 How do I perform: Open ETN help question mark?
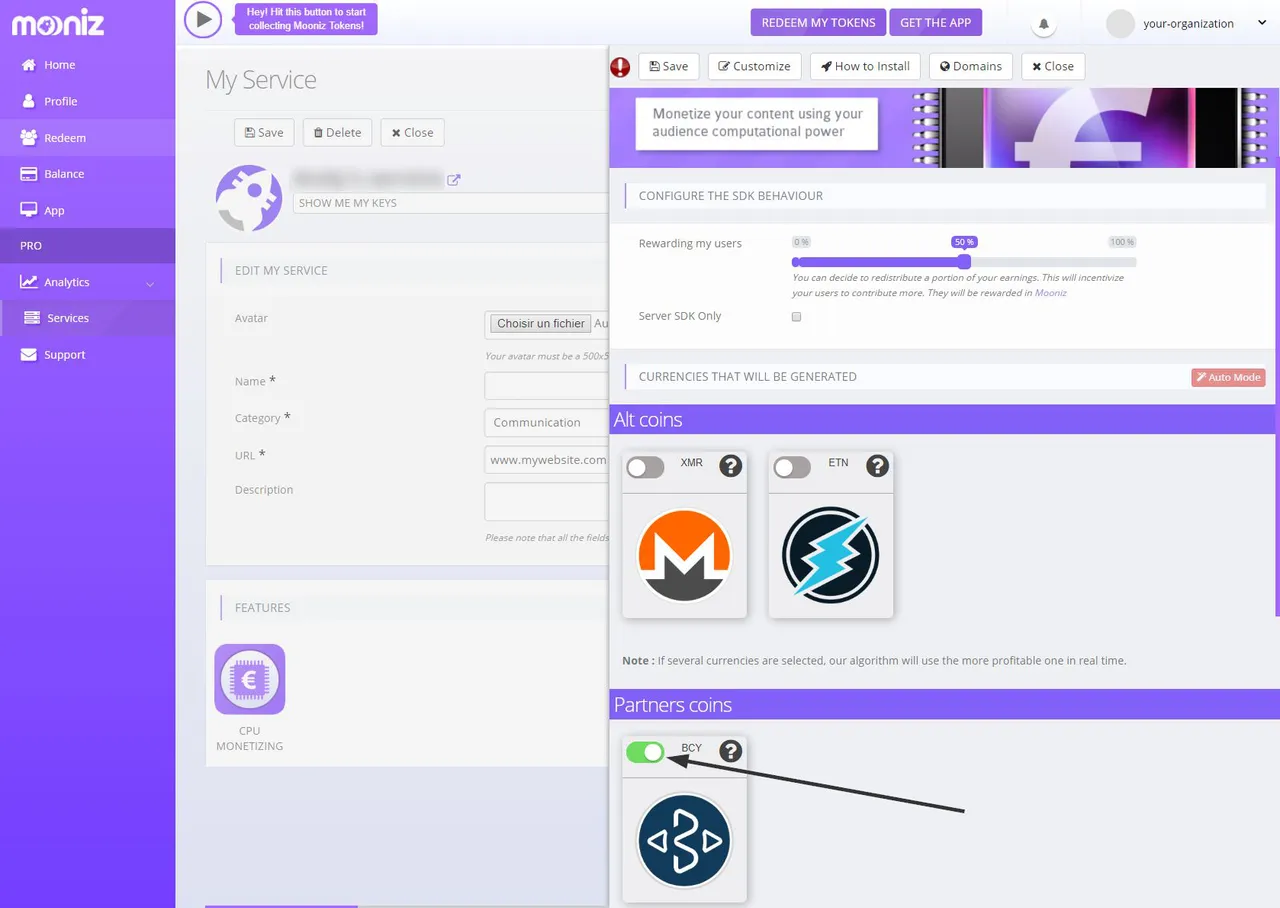click(877, 466)
